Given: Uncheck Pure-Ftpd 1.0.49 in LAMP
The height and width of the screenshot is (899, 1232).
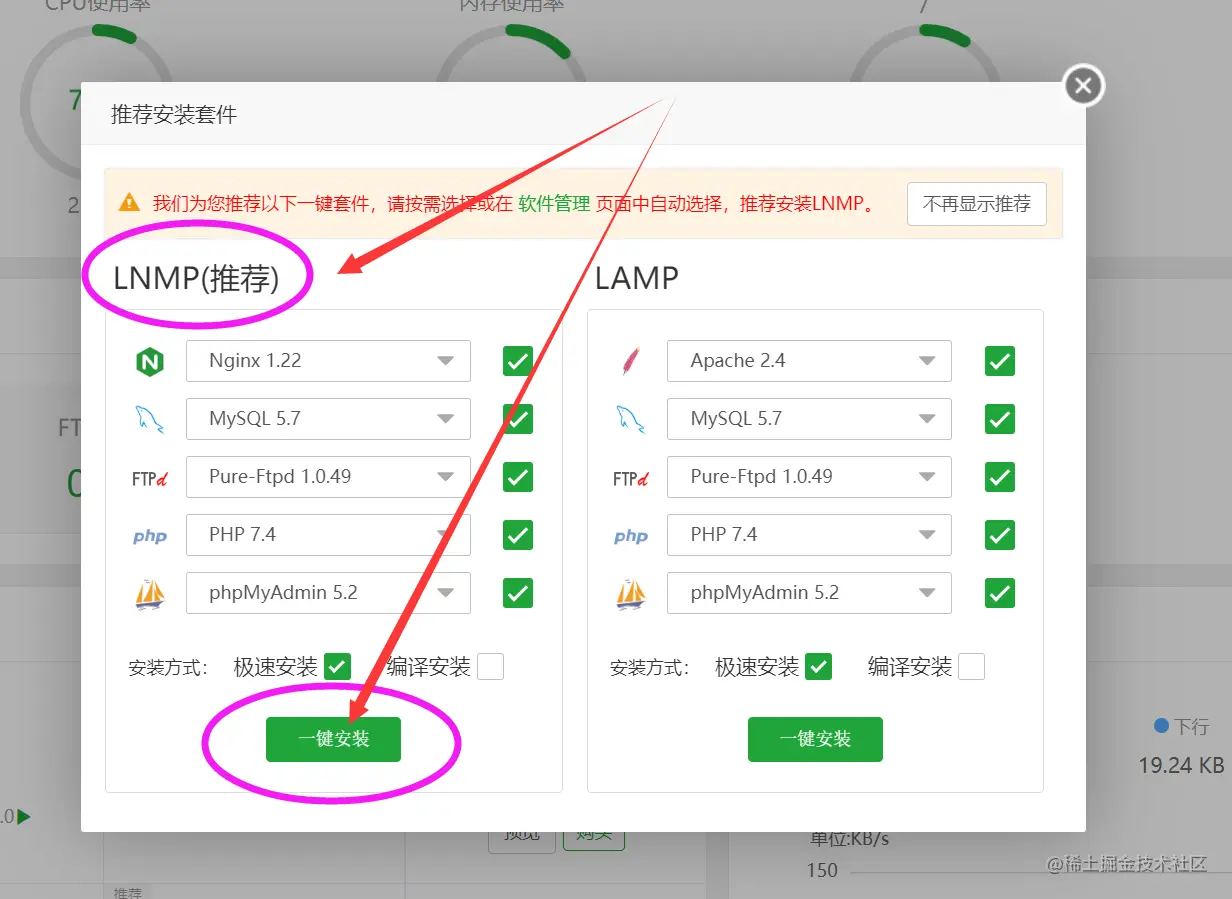Looking at the screenshot, I should click(1000, 477).
